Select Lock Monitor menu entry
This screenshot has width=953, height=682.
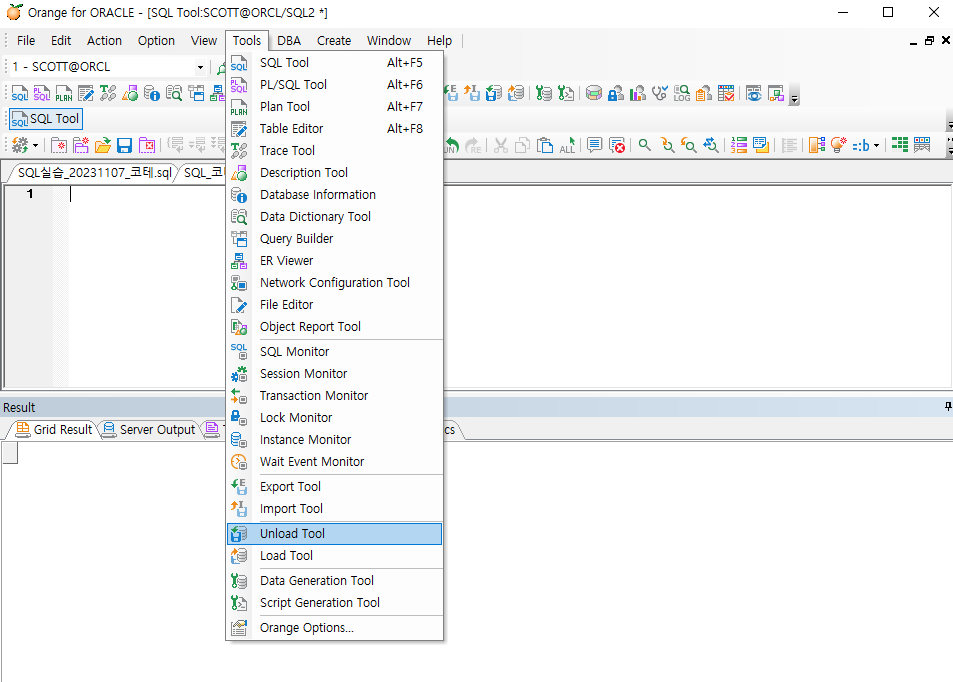(334, 418)
